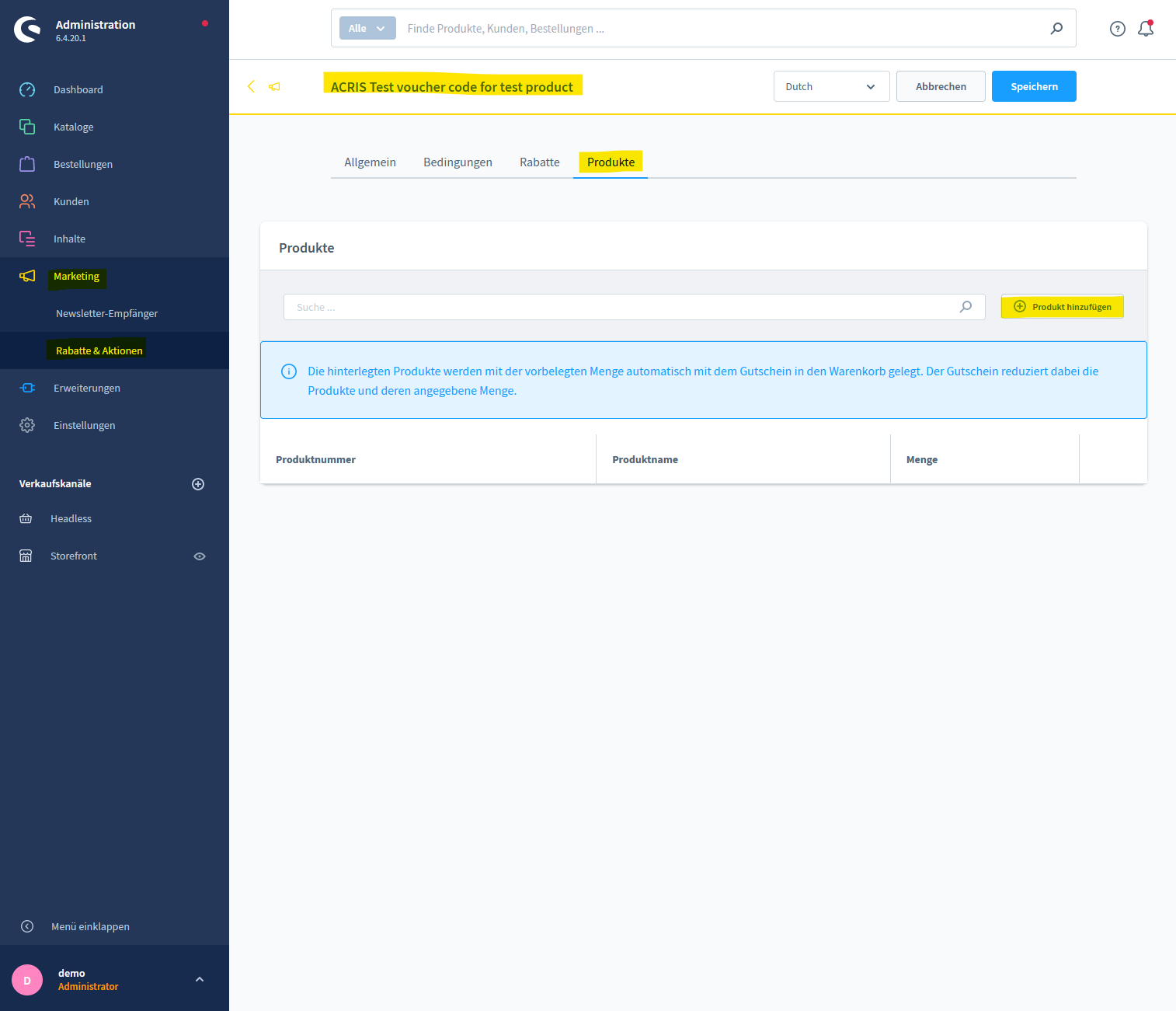The image size is (1176, 1011).
Task: Click the Kunden people icon
Action: point(27,201)
